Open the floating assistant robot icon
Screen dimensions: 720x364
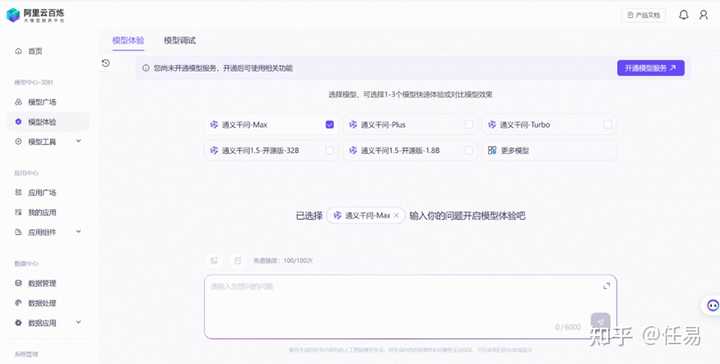[x=712, y=305]
